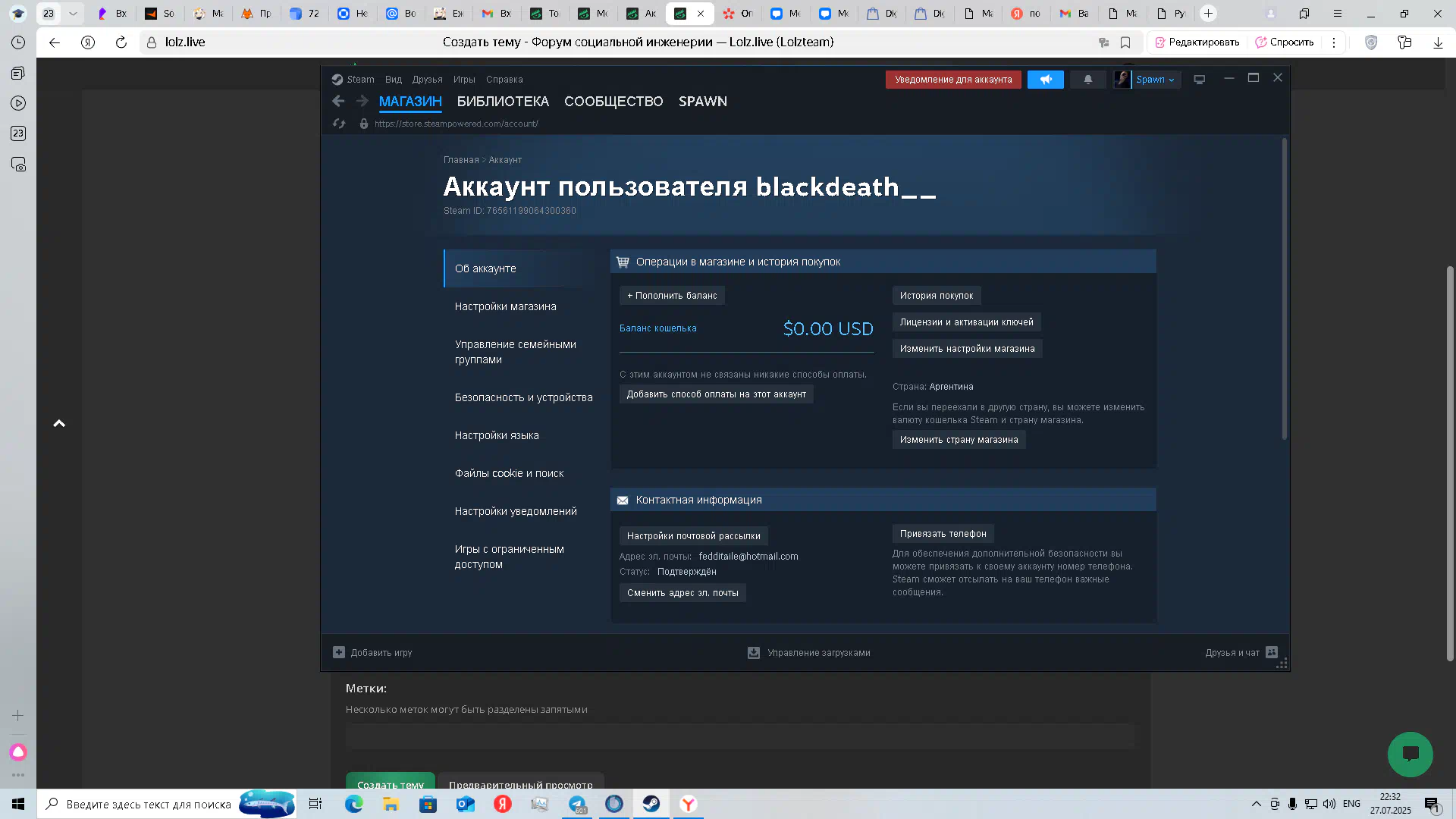Select Настройки магазина in sidebar
Viewport: 1456px width, 819px height.
[506, 306]
